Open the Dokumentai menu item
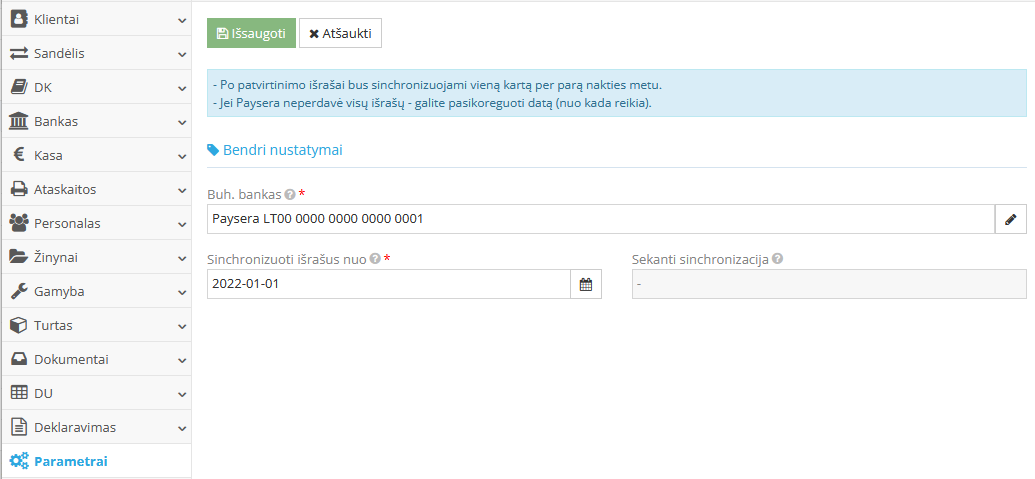The height and width of the screenshot is (479, 1035). [70, 359]
